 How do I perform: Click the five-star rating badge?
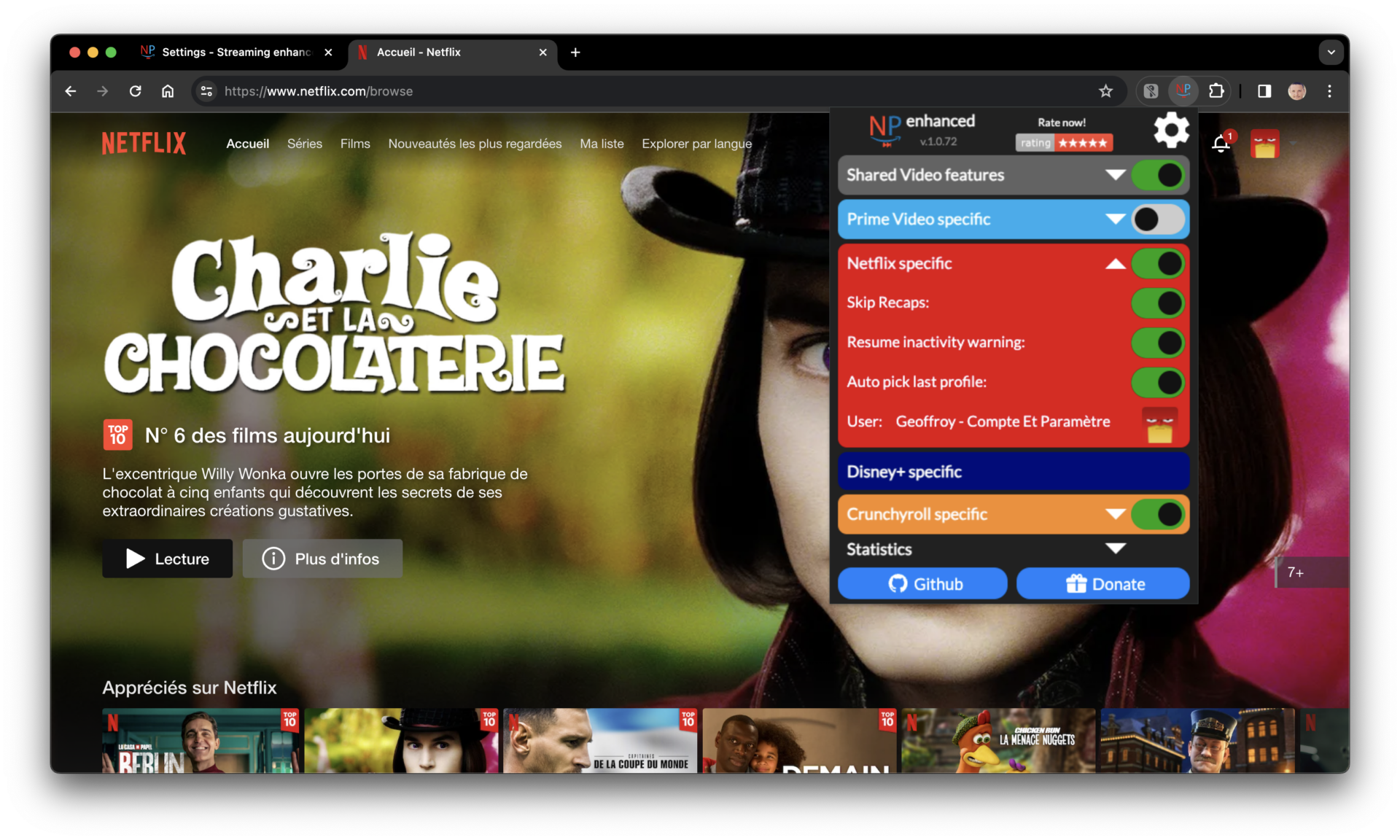coord(1064,143)
